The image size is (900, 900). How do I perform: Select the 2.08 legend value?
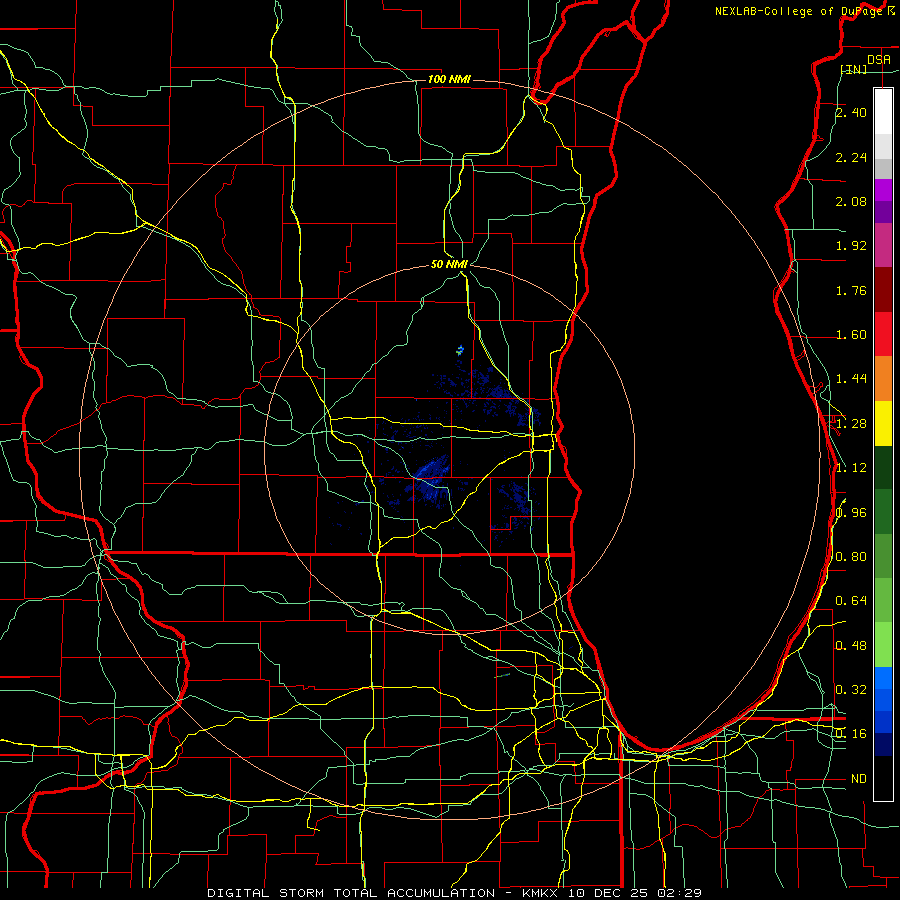pos(851,201)
